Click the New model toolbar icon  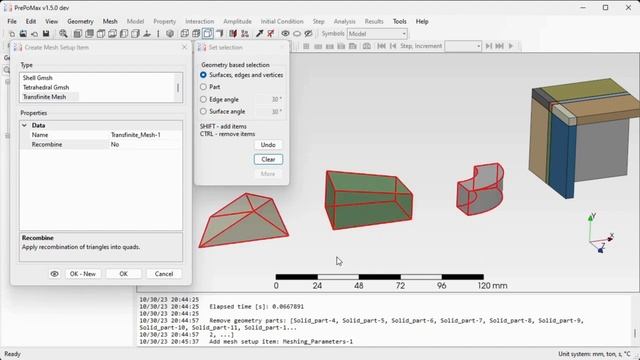(x=12, y=34)
